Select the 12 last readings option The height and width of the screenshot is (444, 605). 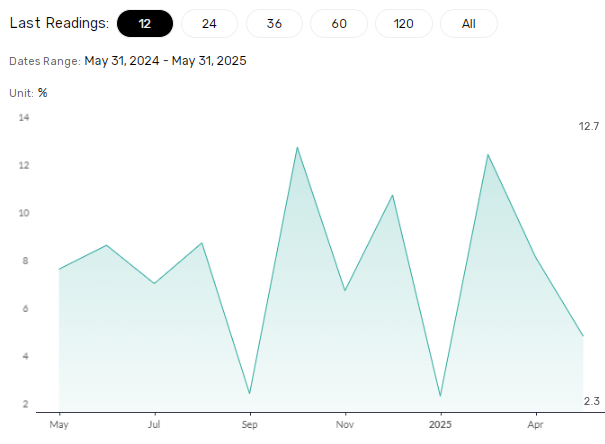[145, 24]
